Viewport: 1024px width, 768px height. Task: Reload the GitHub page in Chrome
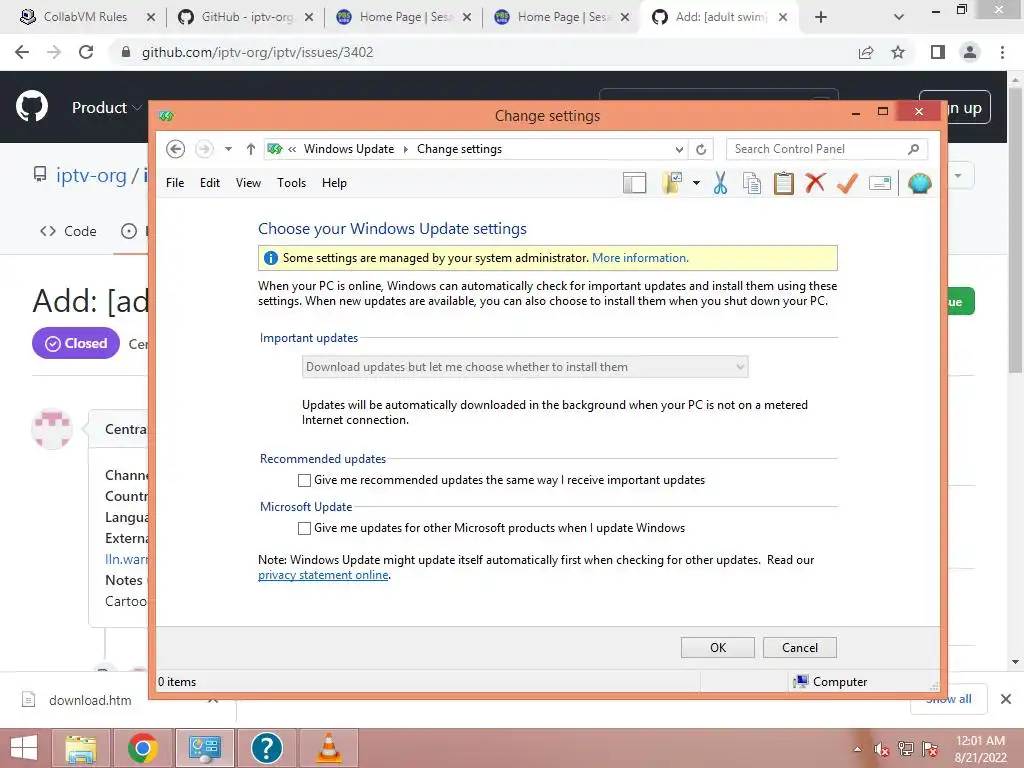pyautogui.click(x=86, y=52)
